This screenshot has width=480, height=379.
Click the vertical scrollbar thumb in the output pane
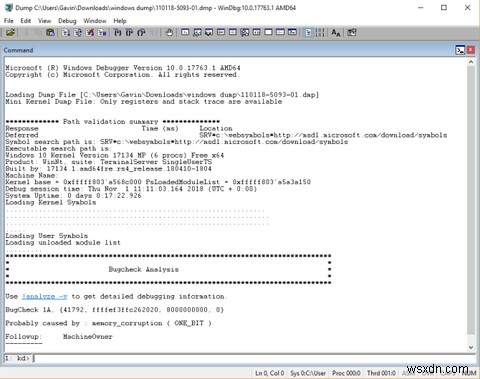471,200
